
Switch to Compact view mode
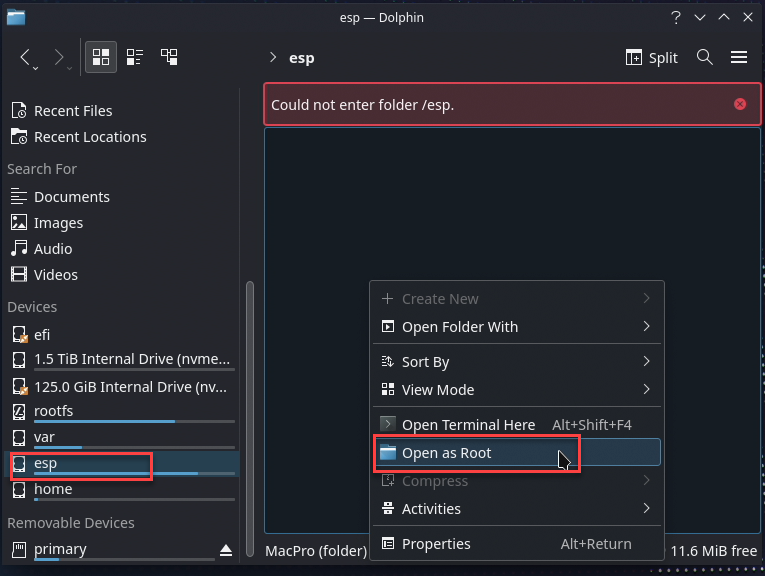pos(135,57)
